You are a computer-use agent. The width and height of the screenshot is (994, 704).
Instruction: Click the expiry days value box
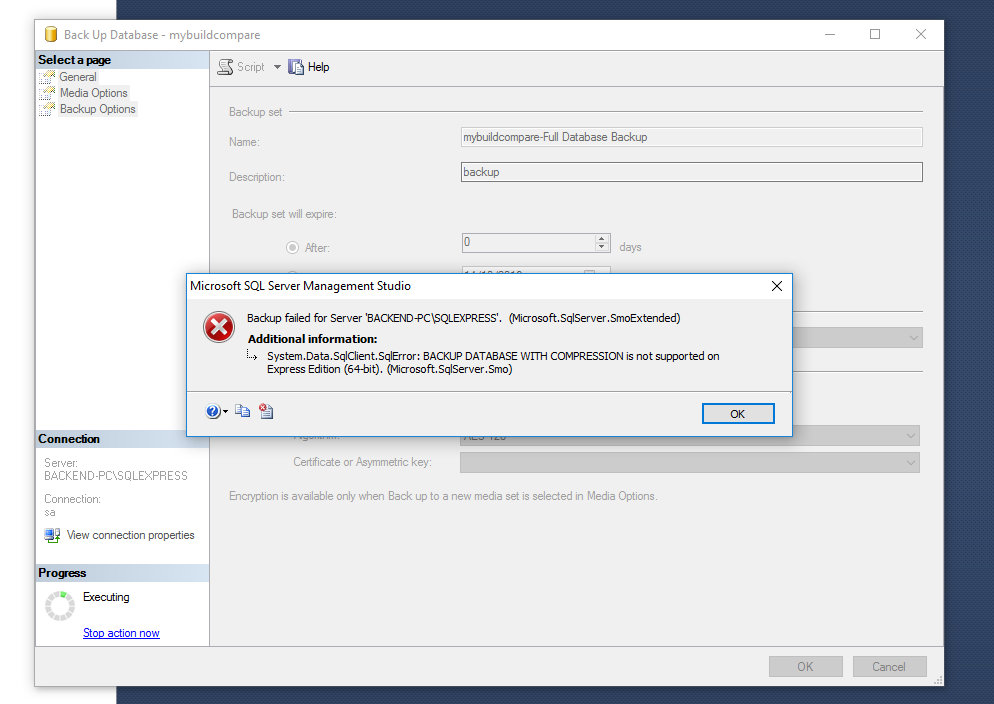pos(529,243)
